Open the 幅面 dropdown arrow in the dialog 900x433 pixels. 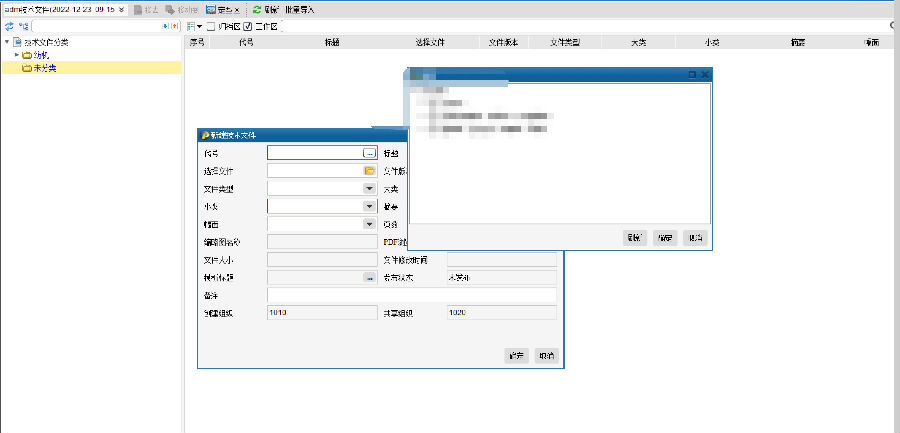click(x=369, y=224)
